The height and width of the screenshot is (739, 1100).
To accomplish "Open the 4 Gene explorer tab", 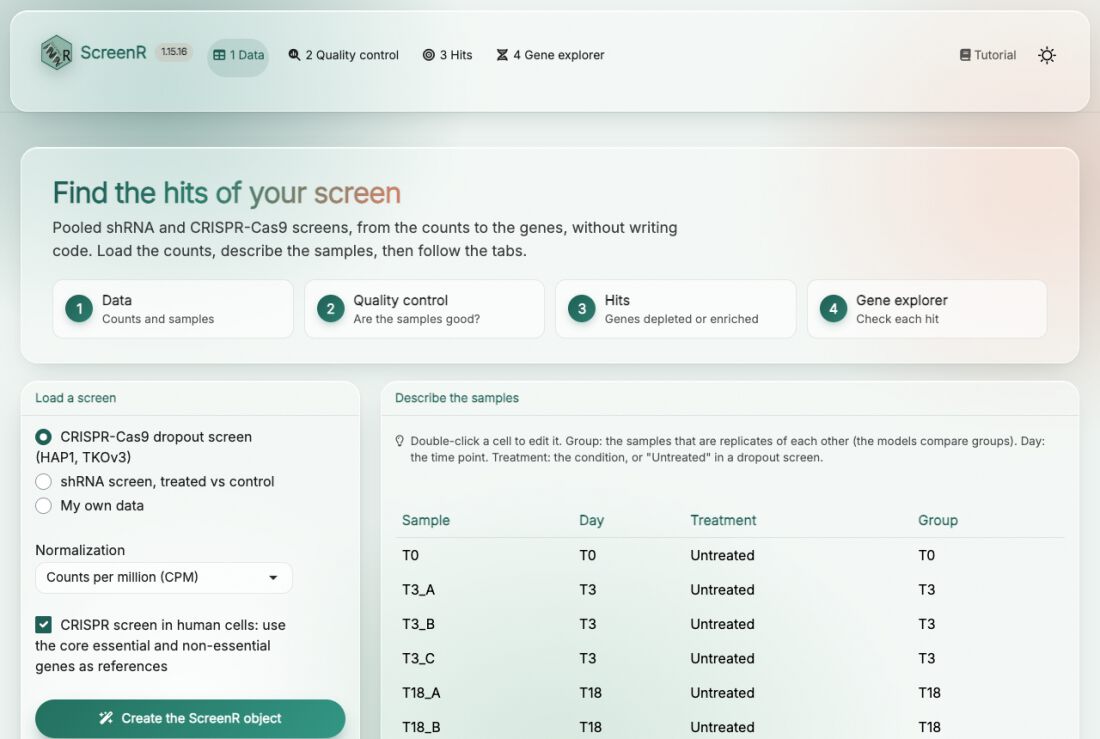I will 551,55.
